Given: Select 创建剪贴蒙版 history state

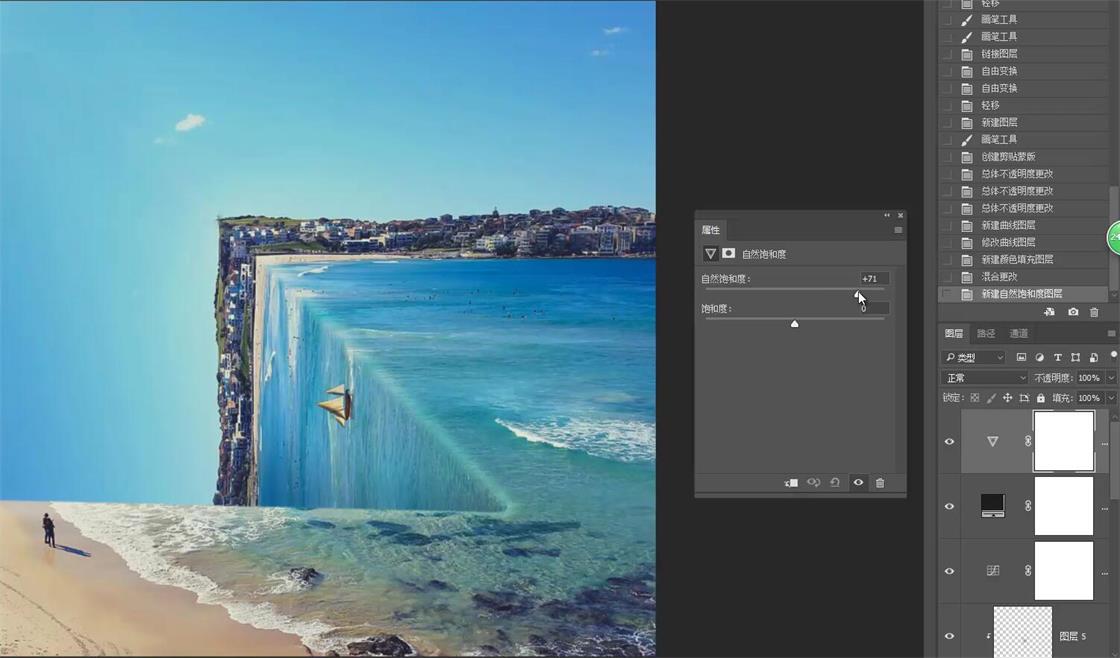Looking at the screenshot, I should 1008,157.
